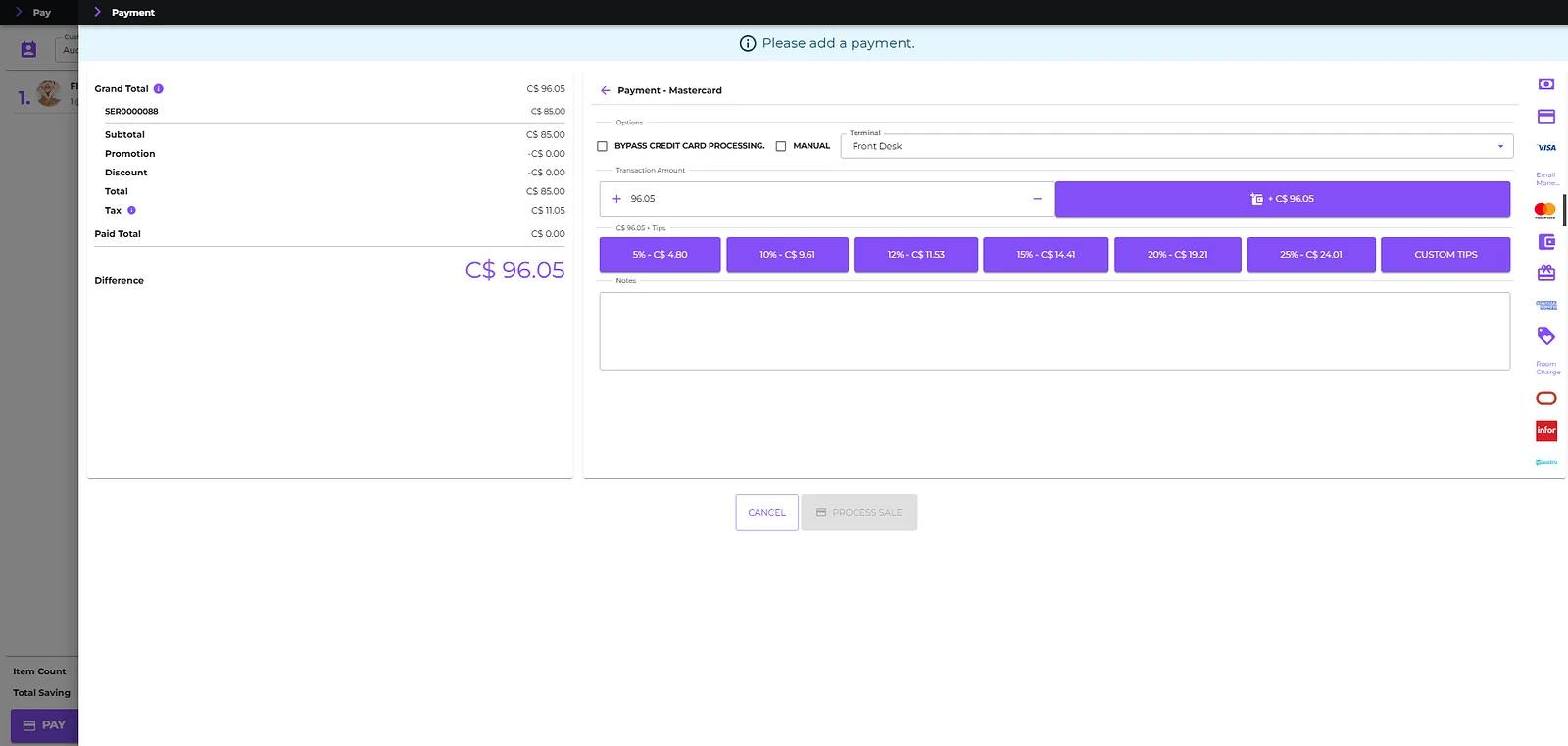Click the info icon next to Tax
1568x746 pixels.
131,210
